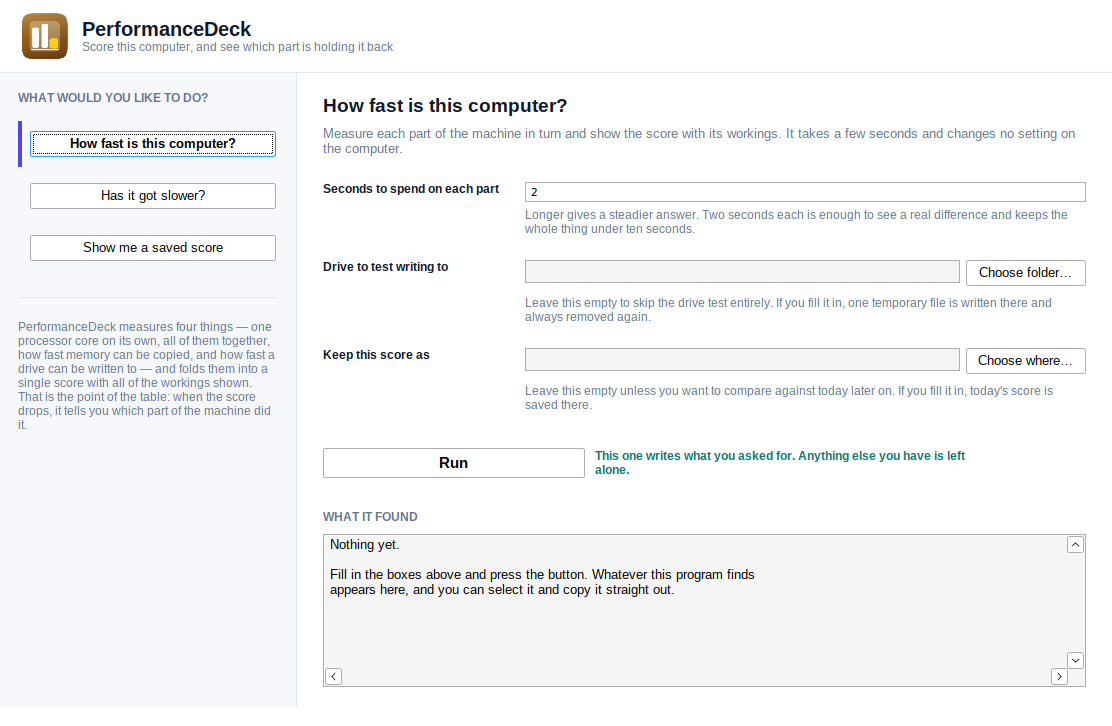Open the 'Choose where…' save dialog

1025,361
